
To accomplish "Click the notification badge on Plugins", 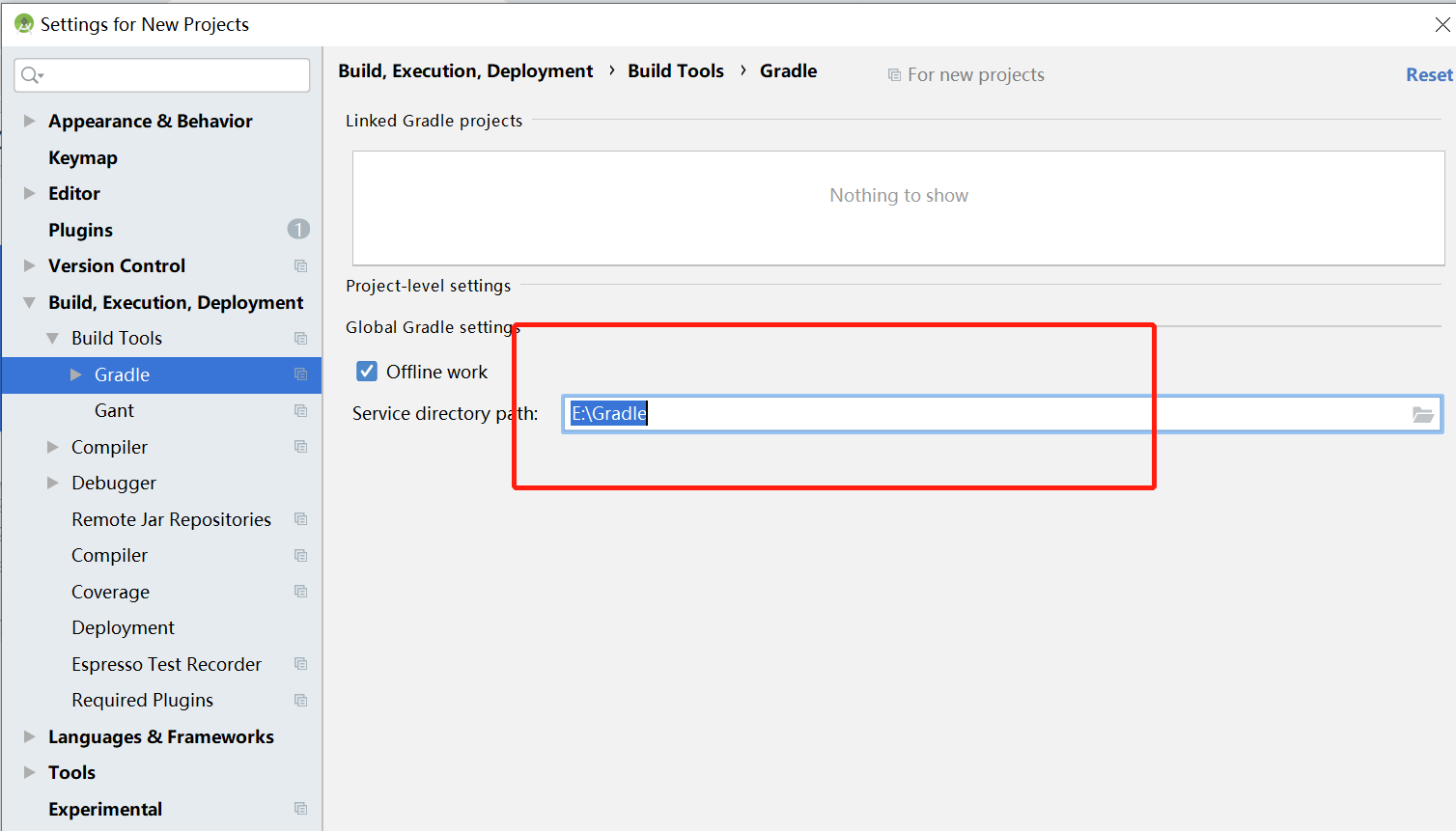I will point(298,229).
